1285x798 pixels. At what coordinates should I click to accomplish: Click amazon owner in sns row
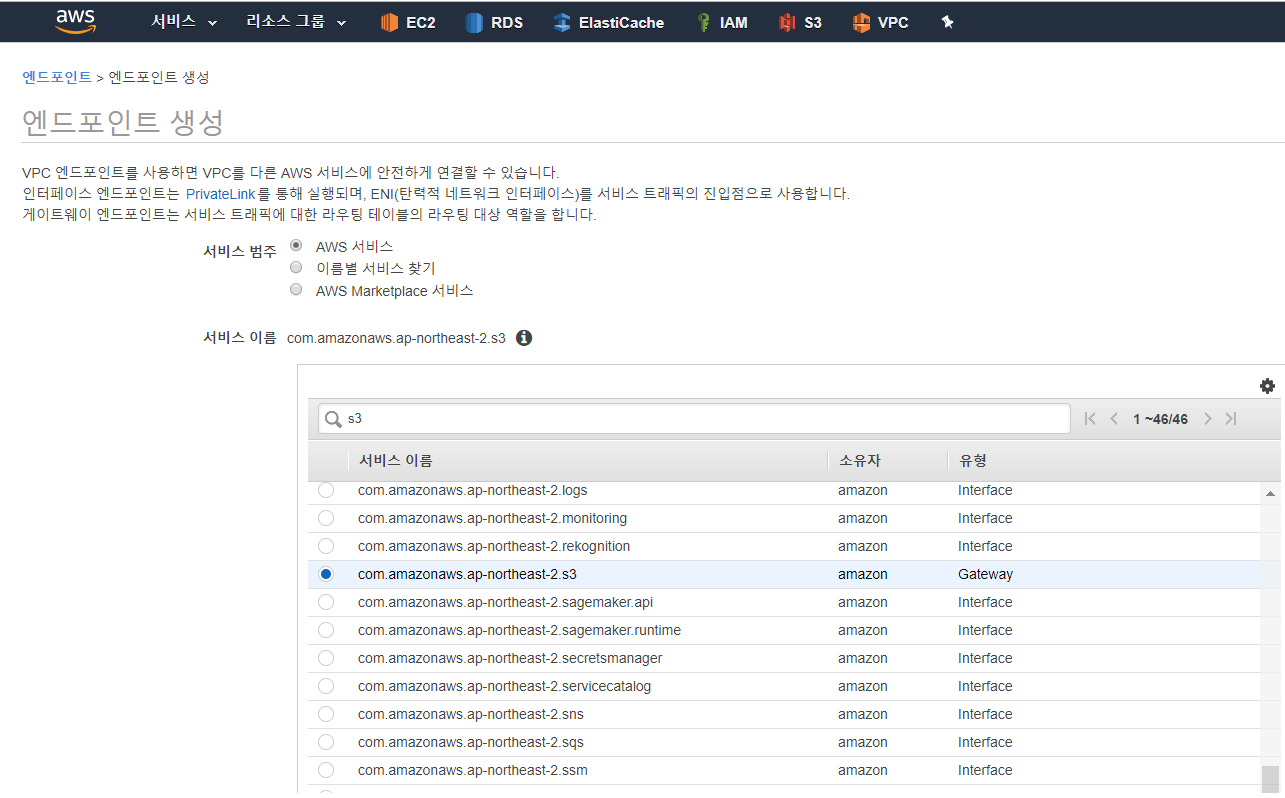(x=863, y=714)
